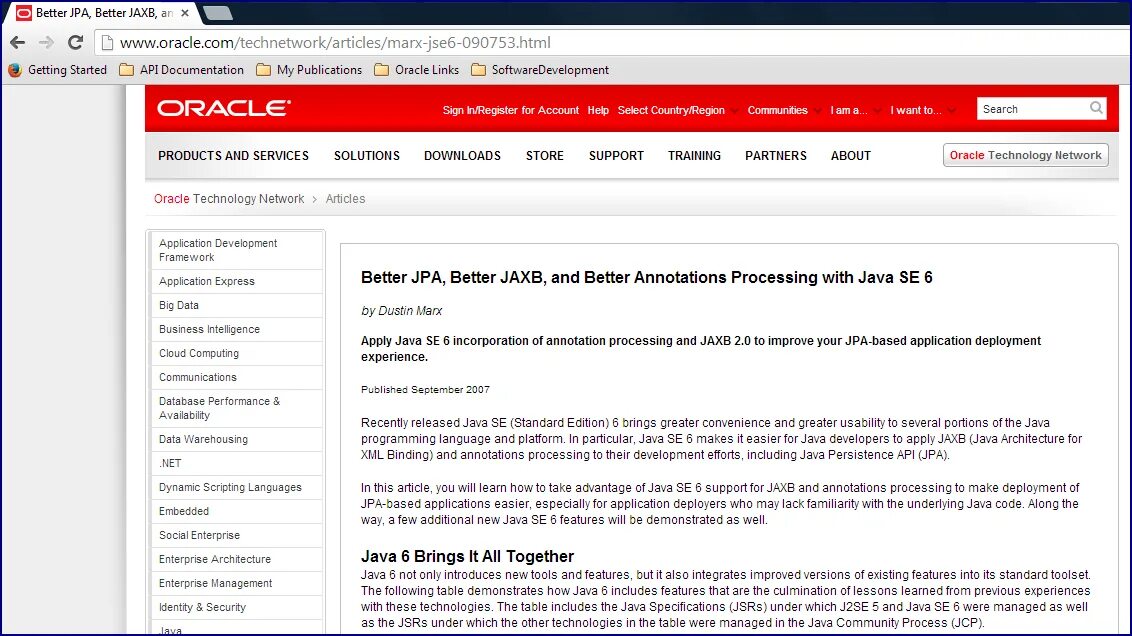
Task: Click the URL address bar
Action: (x=614, y=43)
